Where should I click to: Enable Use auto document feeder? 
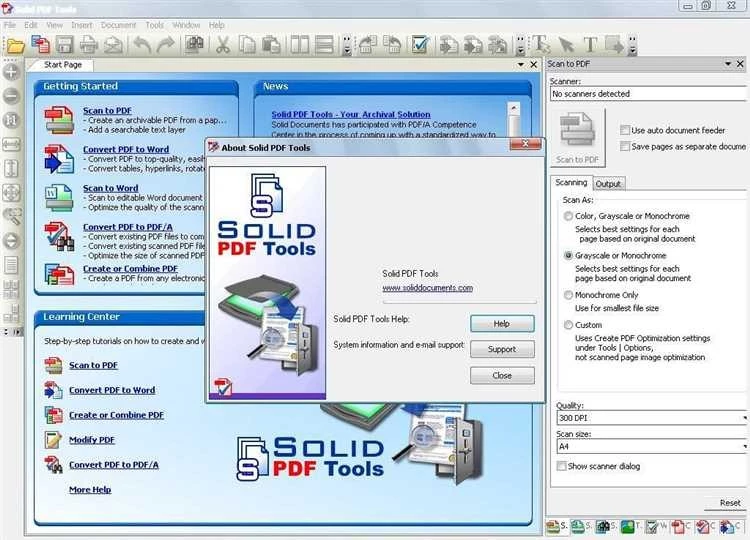(624, 130)
